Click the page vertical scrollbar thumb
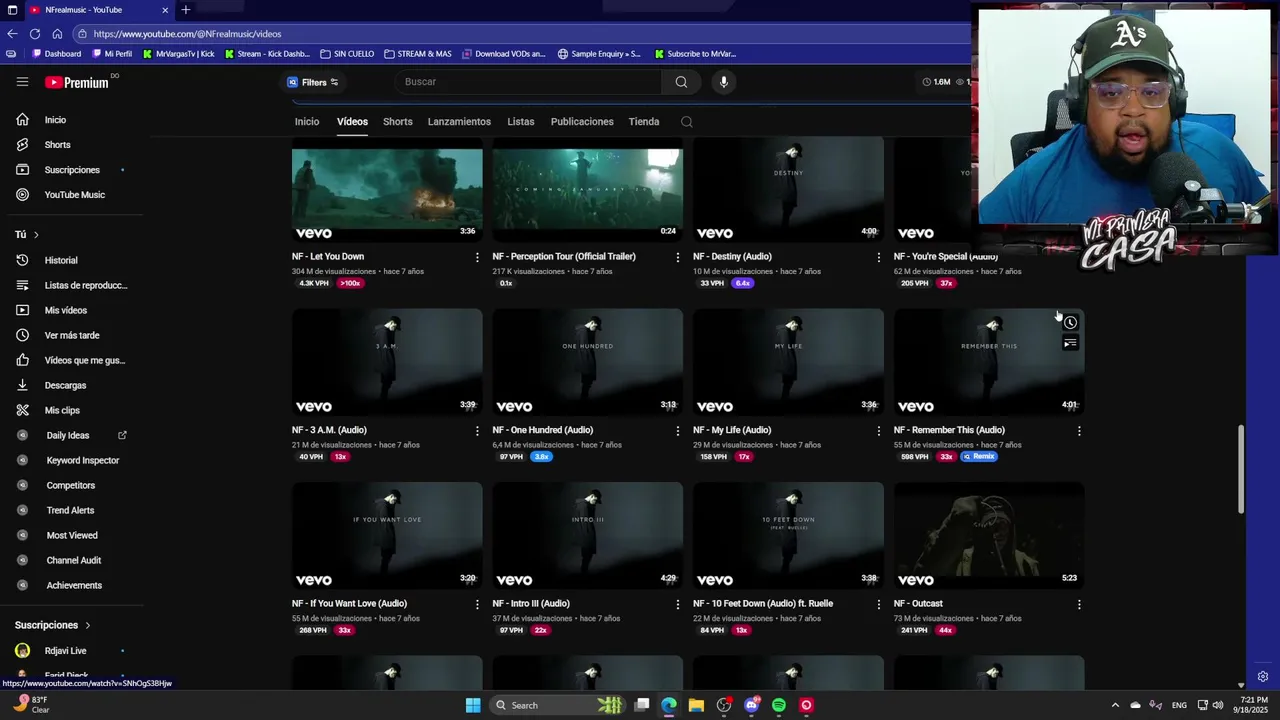The width and height of the screenshot is (1280, 720). (x=1241, y=470)
